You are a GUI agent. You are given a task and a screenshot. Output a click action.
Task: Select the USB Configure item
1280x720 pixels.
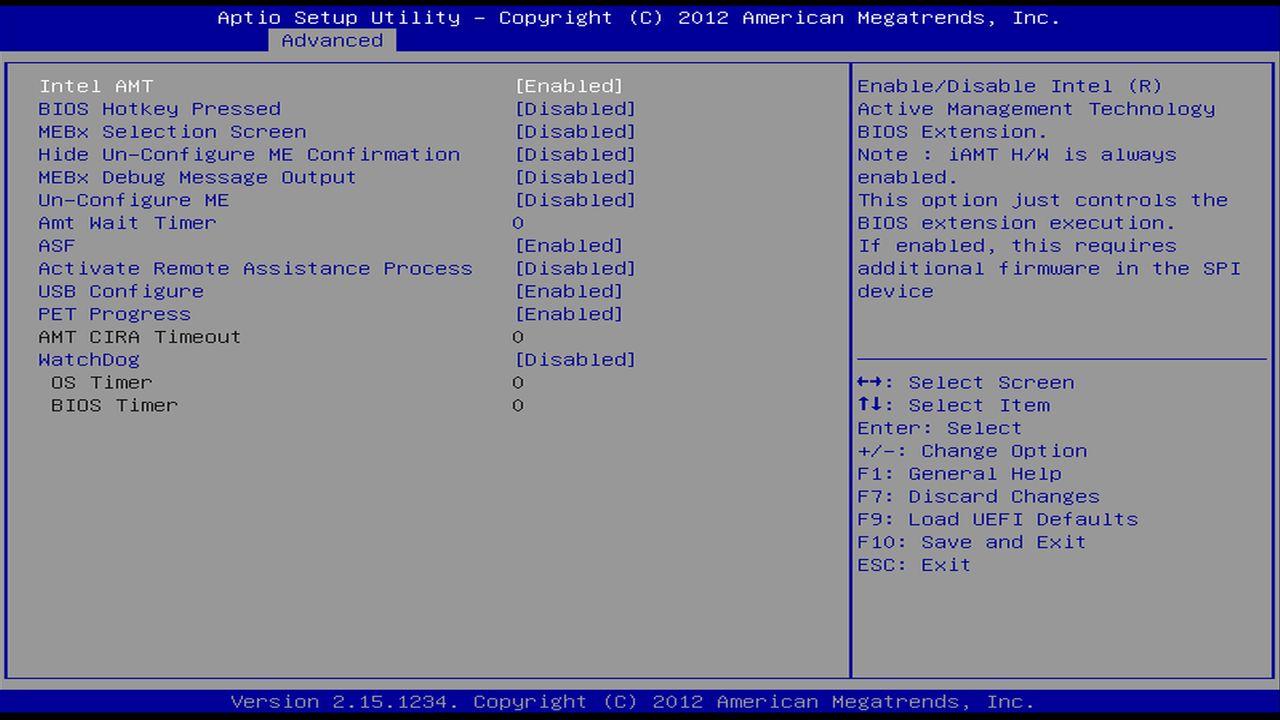coord(121,292)
